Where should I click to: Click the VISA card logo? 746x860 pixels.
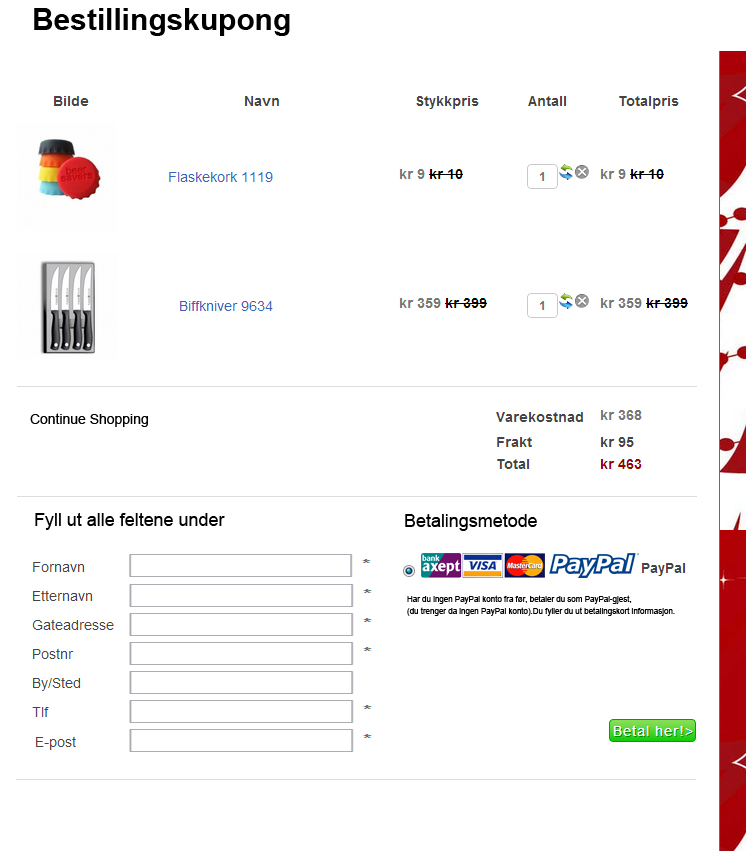coord(482,565)
